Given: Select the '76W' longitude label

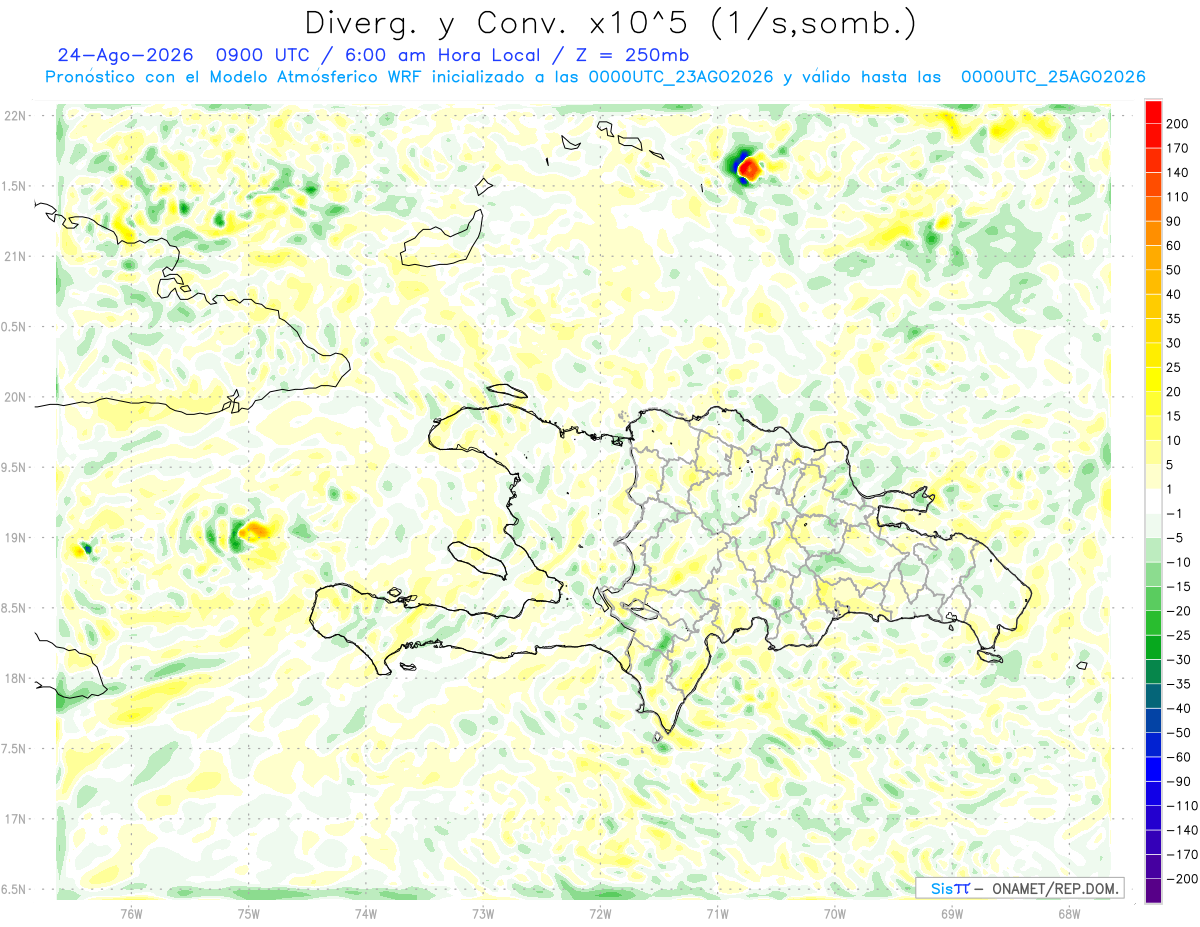Looking at the screenshot, I should pos(132,912).
